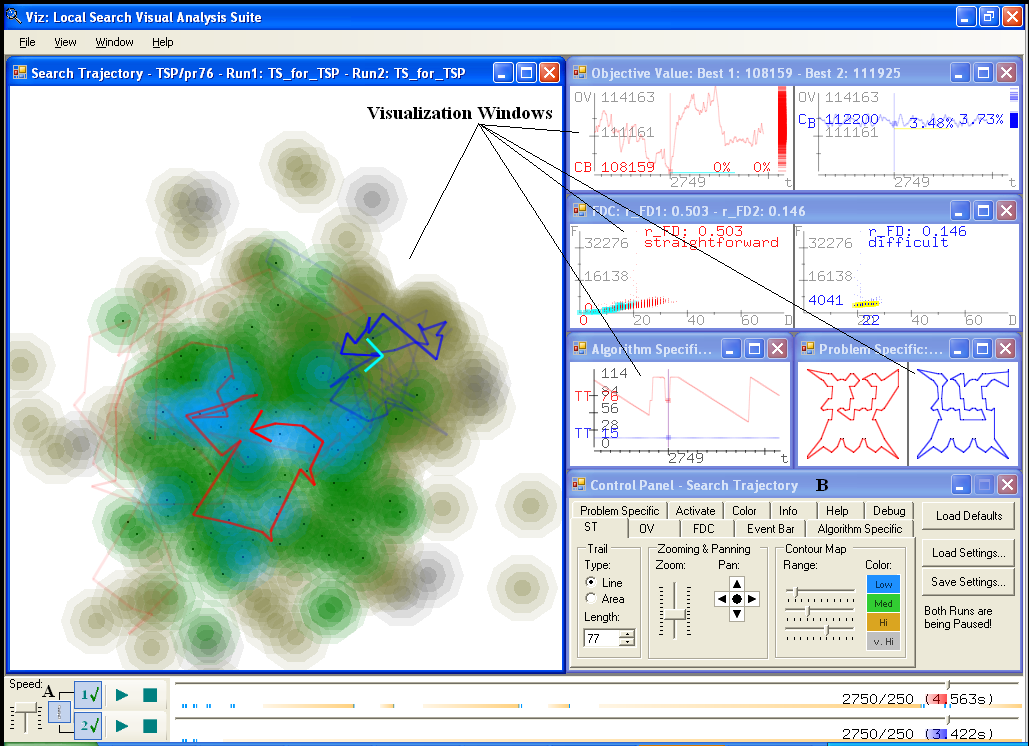Open the File menu
The width and height of the screenshot is (1029, 746).
28,42
